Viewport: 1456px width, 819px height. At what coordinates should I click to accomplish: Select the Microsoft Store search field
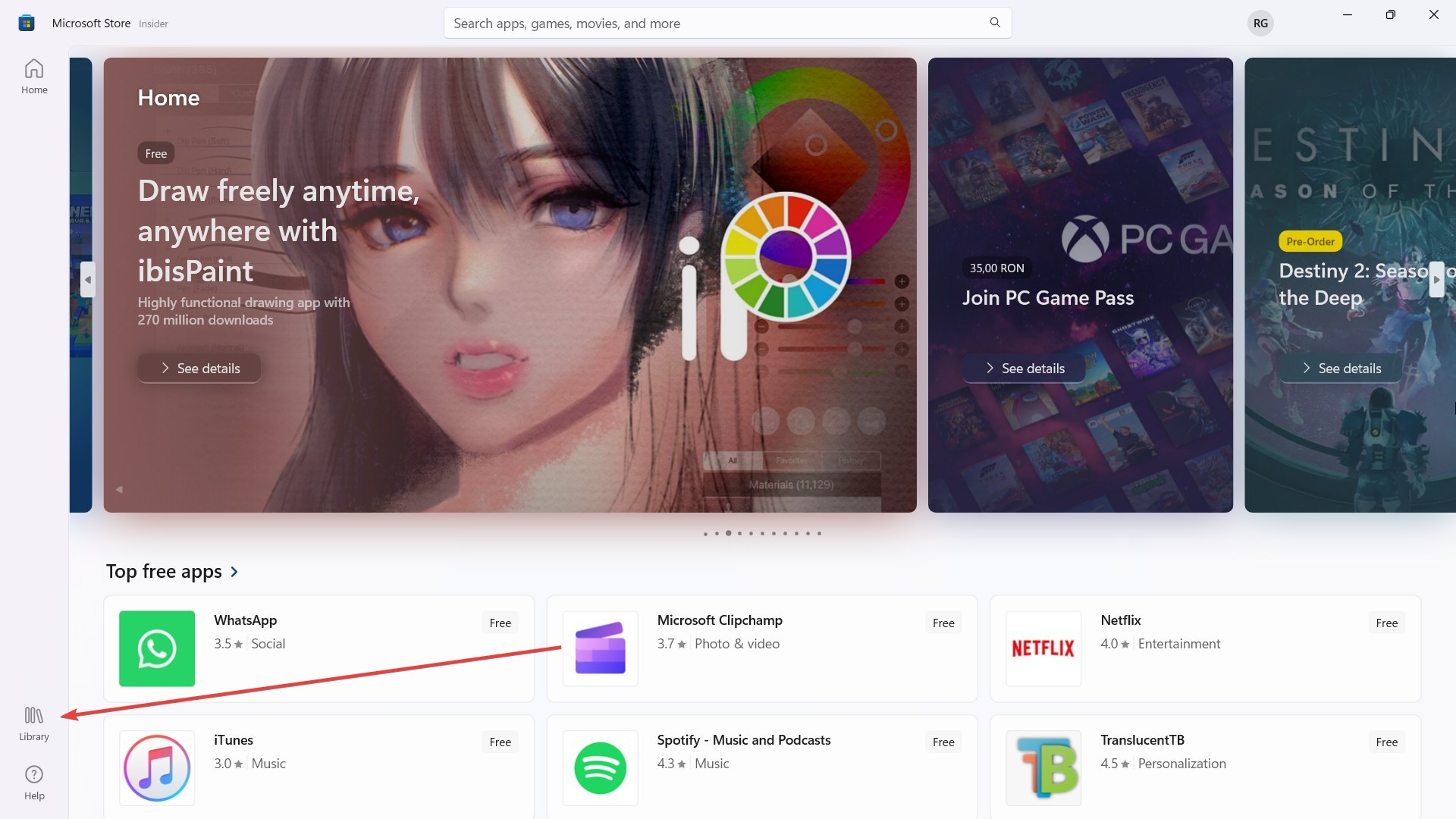[728, 22]
